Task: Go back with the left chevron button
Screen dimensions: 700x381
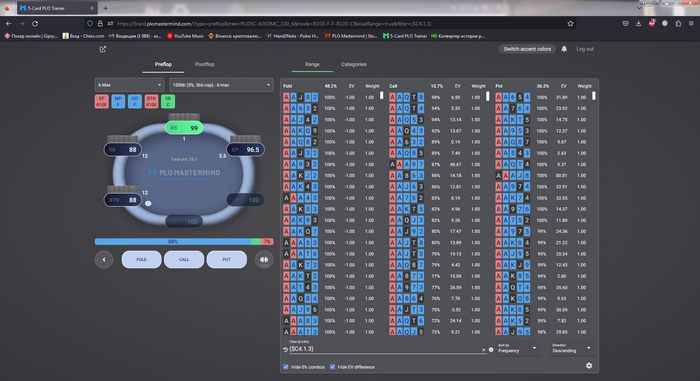Action: tap(104, 260)
